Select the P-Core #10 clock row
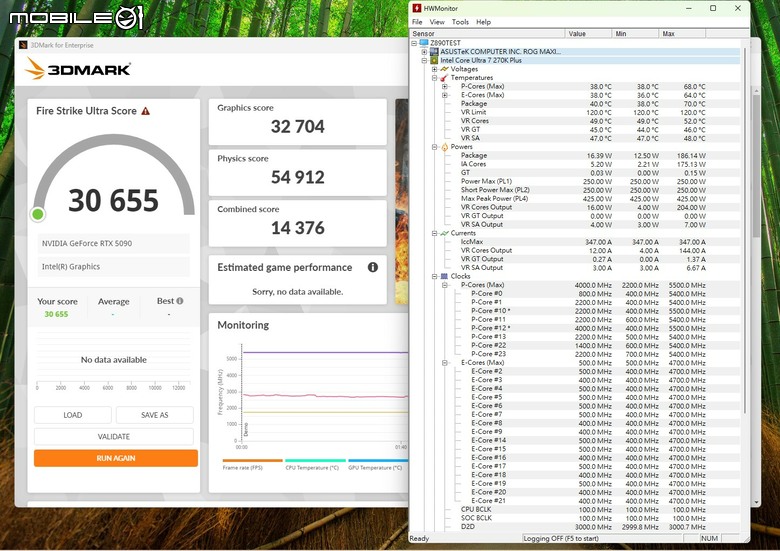 click(575, 311)
